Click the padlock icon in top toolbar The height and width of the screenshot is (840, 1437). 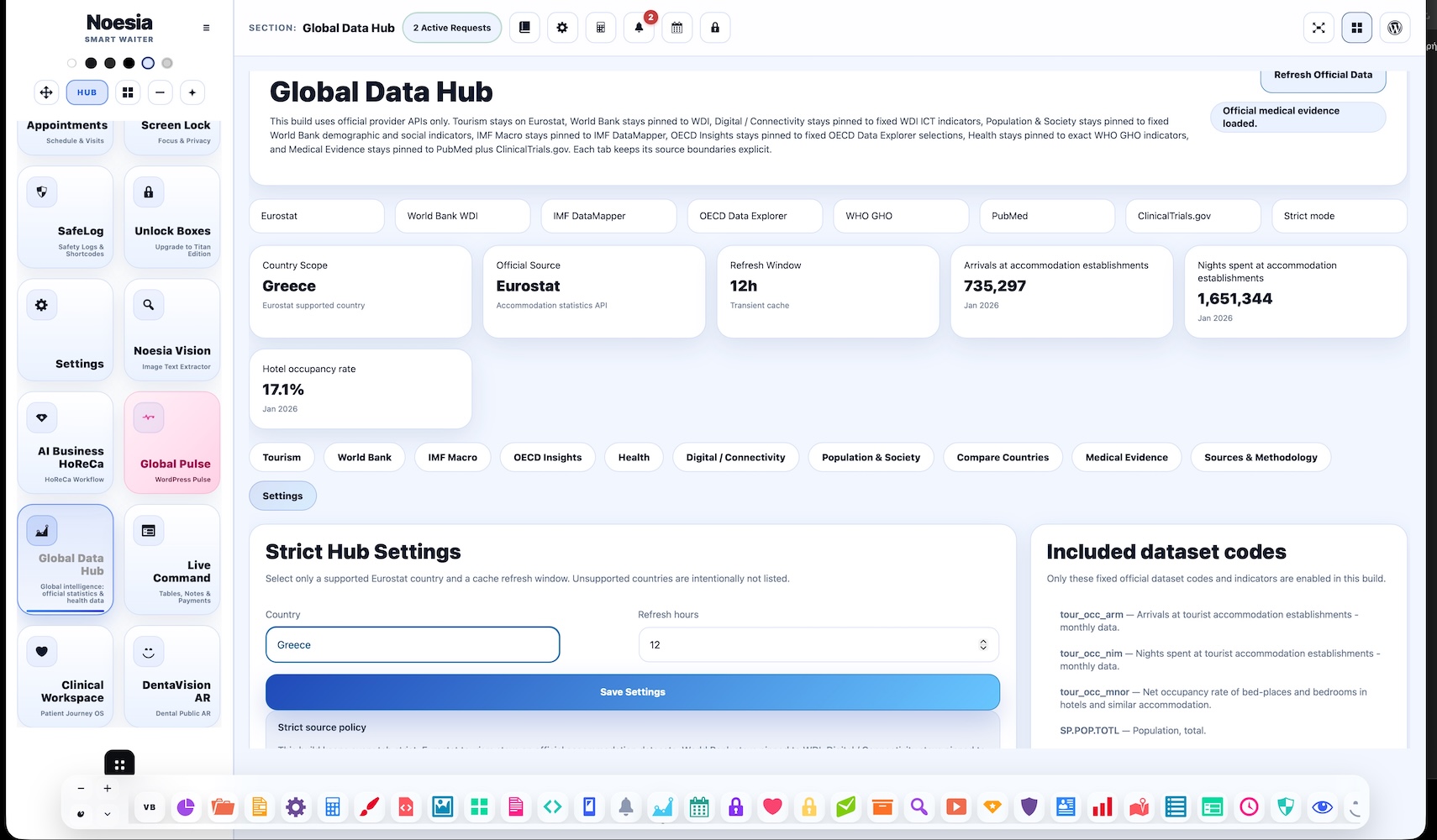coord(715,28)
